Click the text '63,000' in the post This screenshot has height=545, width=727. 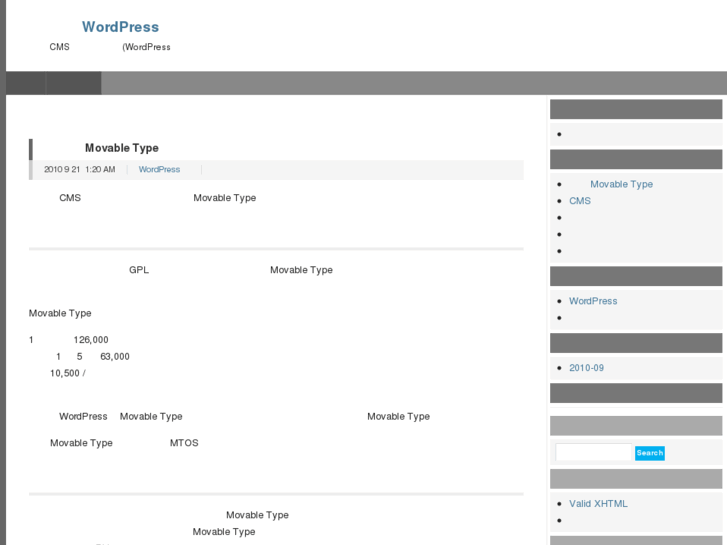(115, 356)
